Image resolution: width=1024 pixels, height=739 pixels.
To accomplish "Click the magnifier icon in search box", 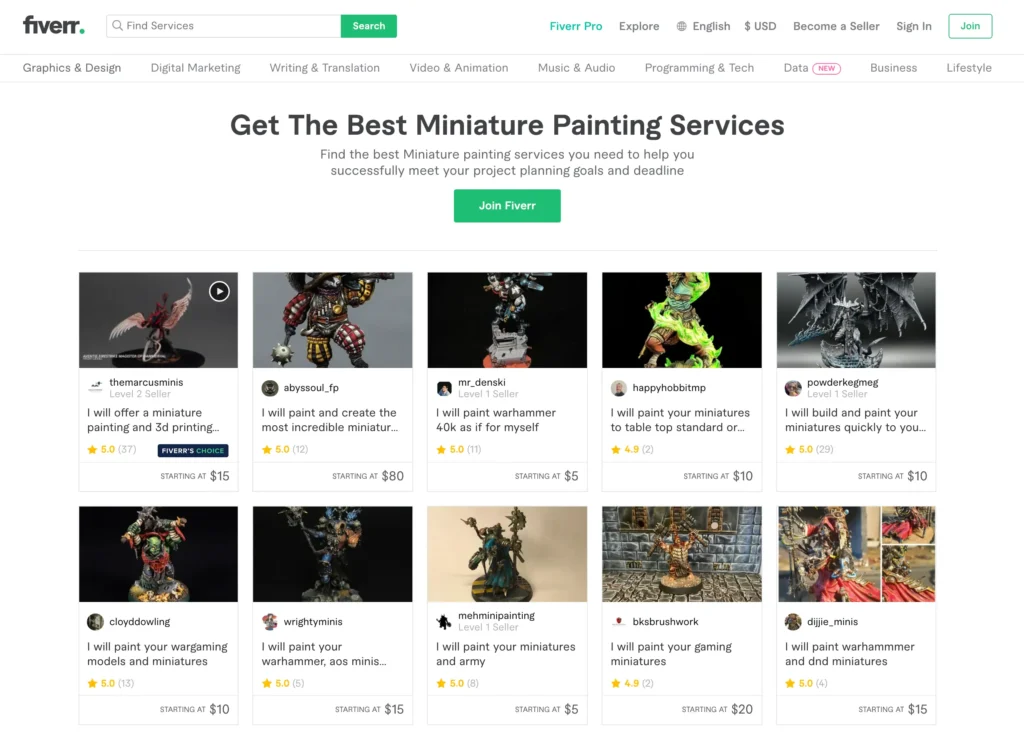I will [118, 25].
